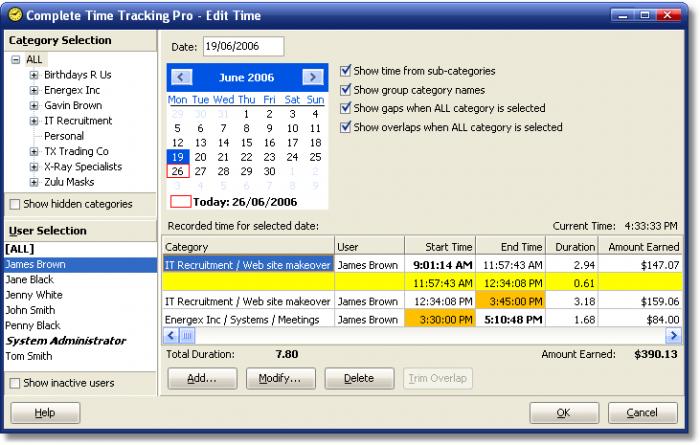Expand the Birthdays R Us category

(34, 74)
